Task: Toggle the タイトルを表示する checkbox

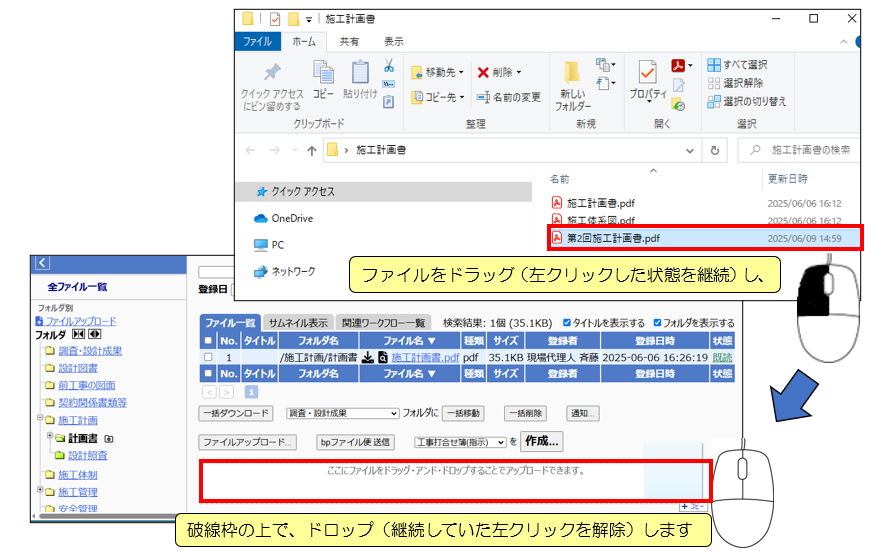Action: tap(568, 323)
